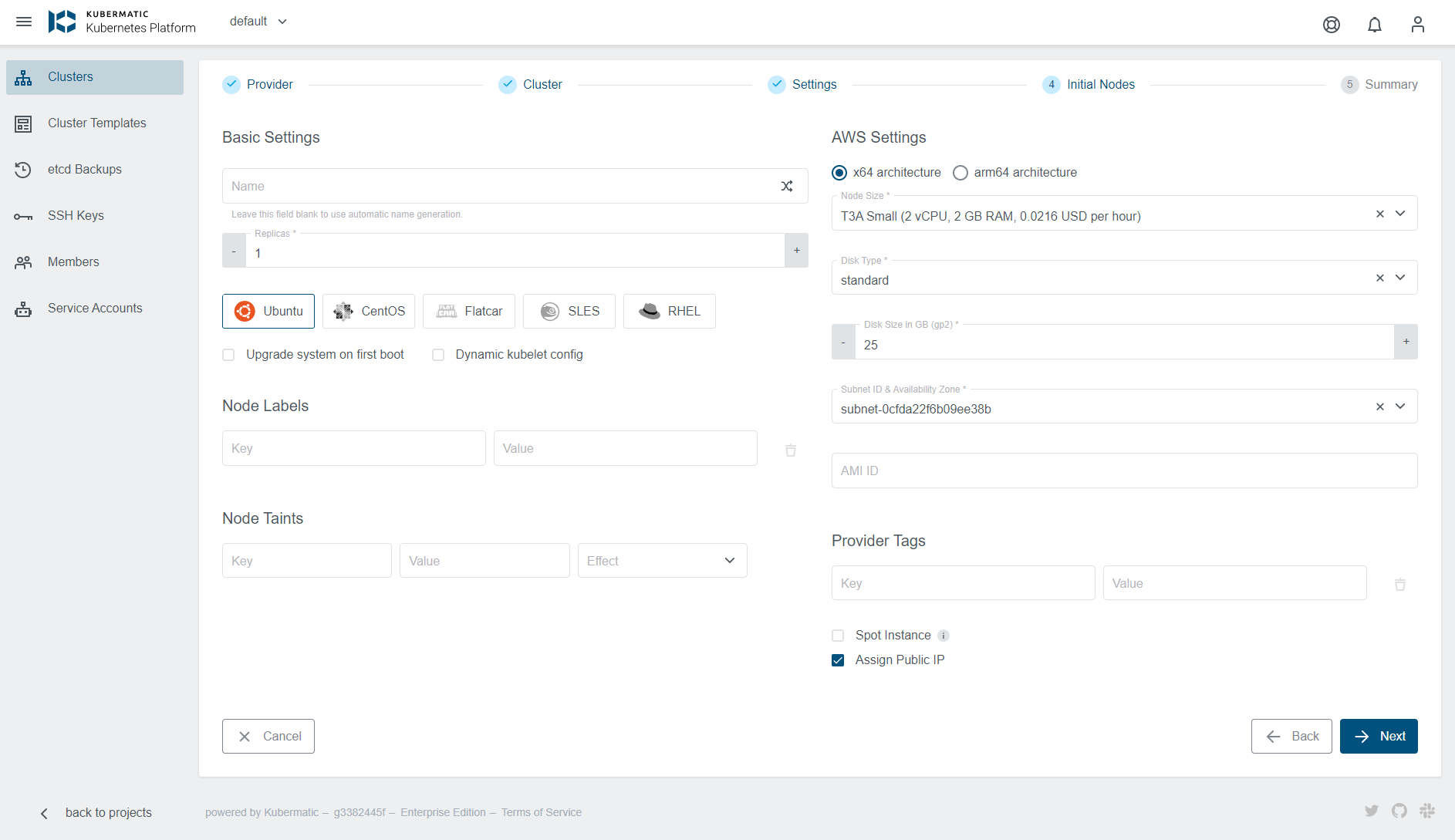Viewport: 1455px width, 840px height.
Task: Open the notifications bell
Action: click(x=1375, y=24)
